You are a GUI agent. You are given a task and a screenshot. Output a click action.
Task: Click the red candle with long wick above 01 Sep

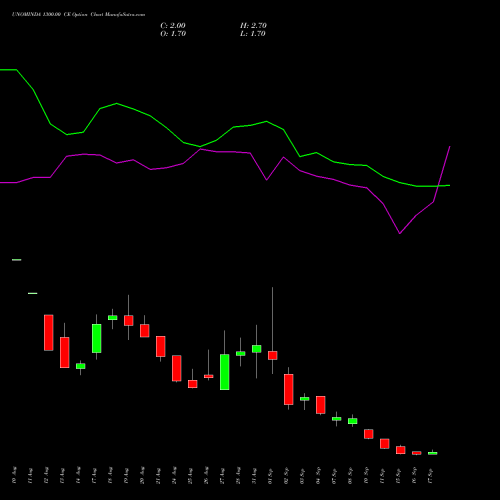(273, 355)
